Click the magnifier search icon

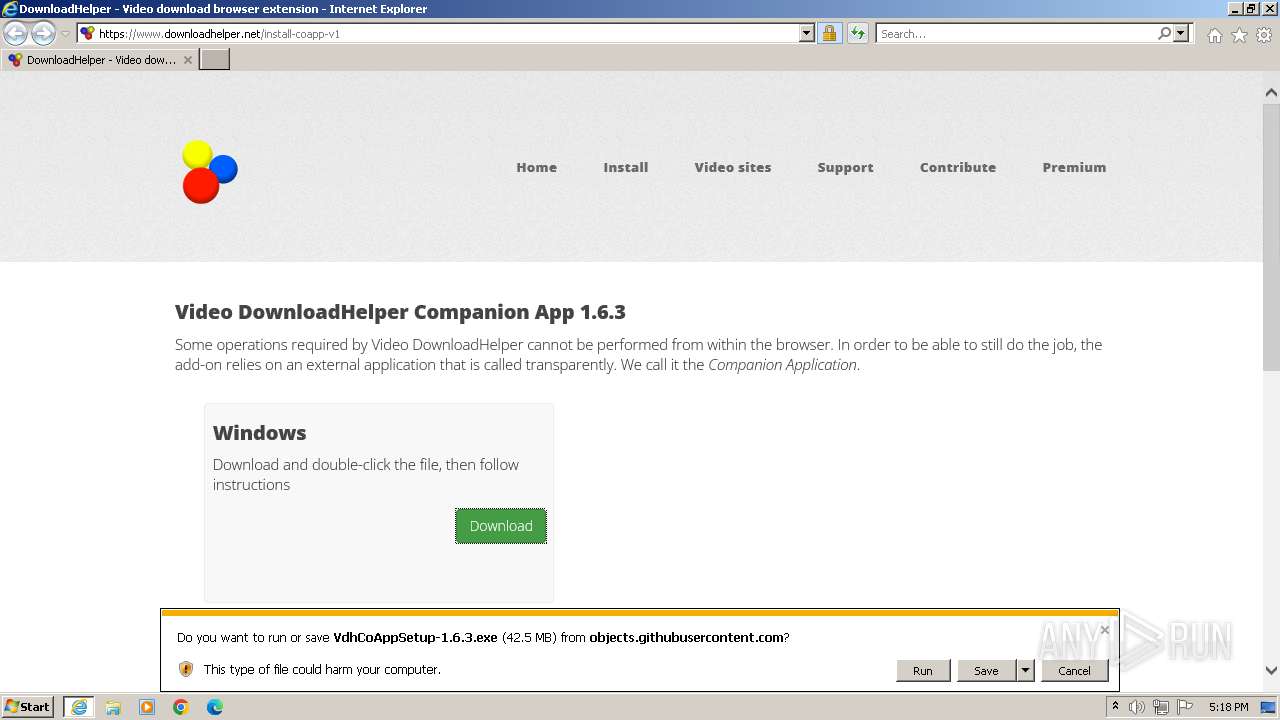pos(1164,33)
